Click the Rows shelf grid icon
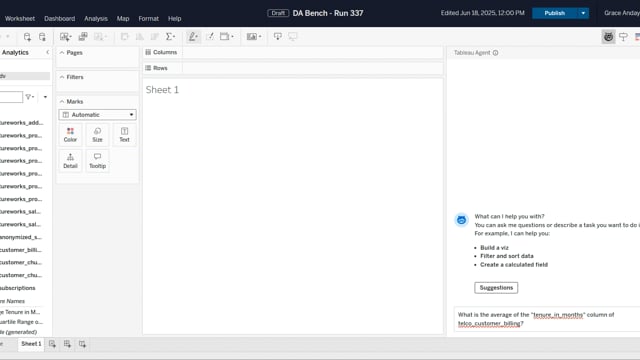The height and width of the screenshot is (360, 640). [x=148, y=68]
